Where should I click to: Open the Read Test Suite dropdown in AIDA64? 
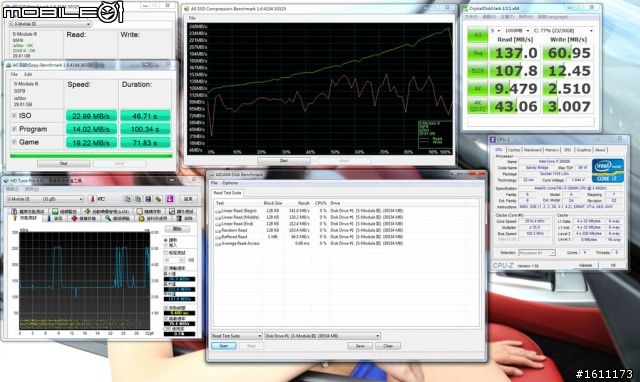(x=236, y=336)
